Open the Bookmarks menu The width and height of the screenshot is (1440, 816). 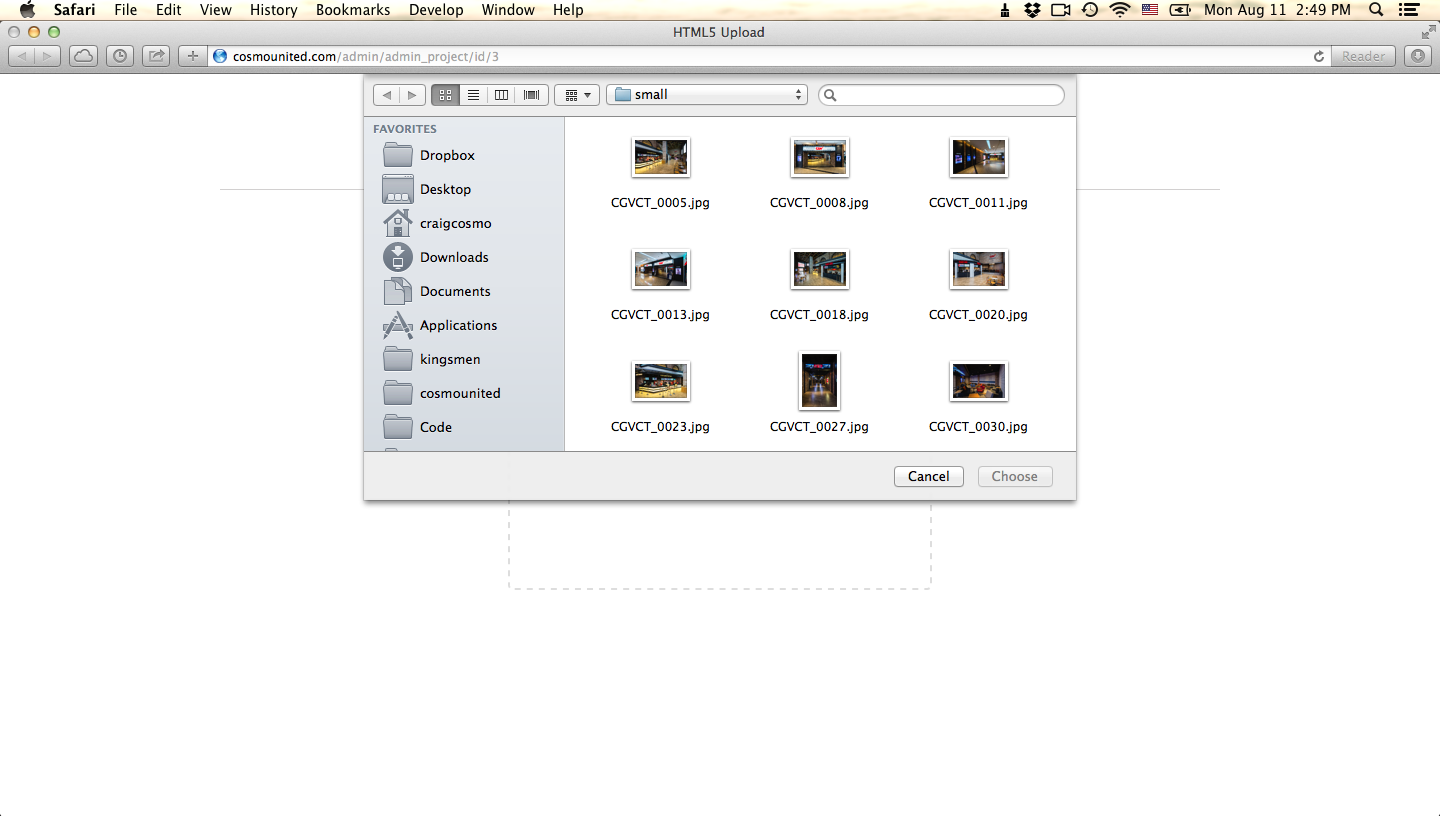click(x=354, y=10)
